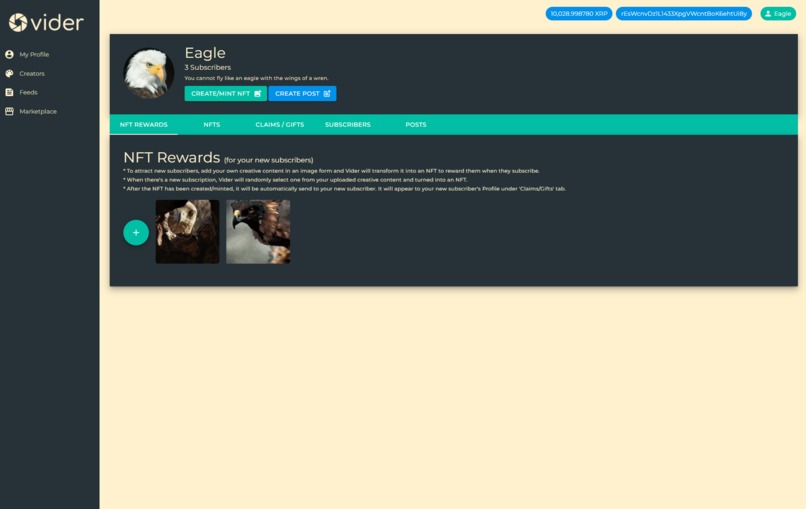This screenshot has height=509, width=806.
Task: Open My Profile in the sidebar
Action: point(34,54)
